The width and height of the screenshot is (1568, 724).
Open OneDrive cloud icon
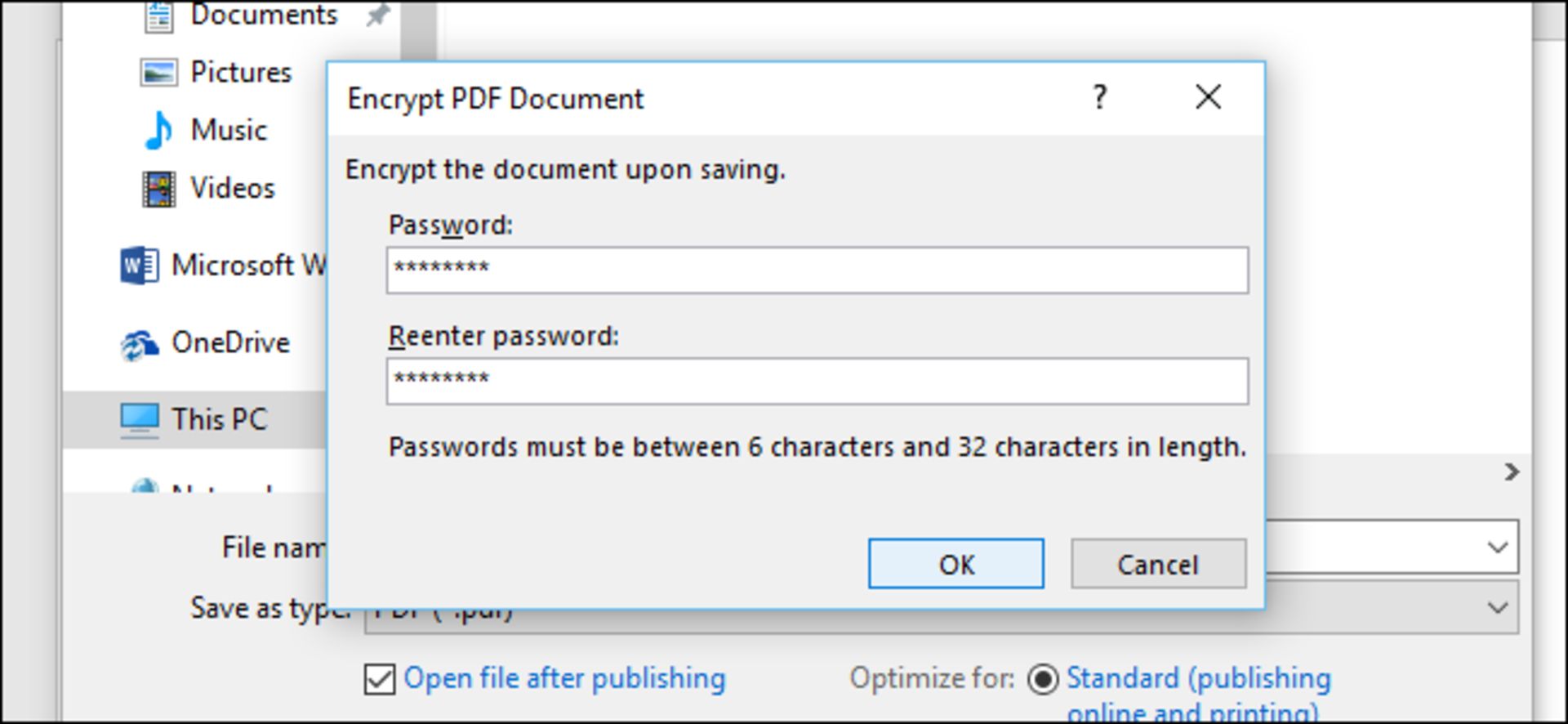coord(140,344)
